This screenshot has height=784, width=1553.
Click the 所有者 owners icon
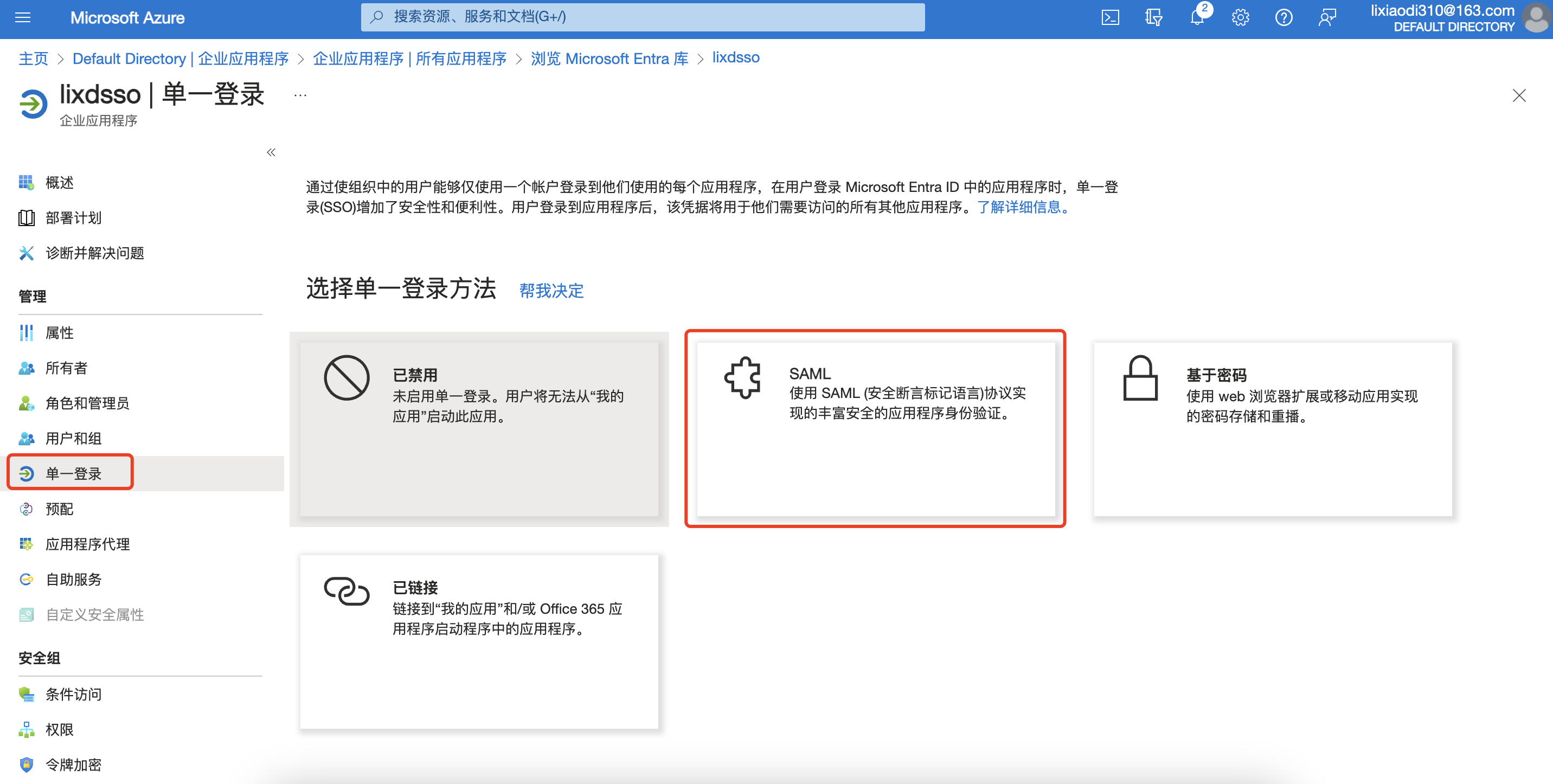coord(26,368)
